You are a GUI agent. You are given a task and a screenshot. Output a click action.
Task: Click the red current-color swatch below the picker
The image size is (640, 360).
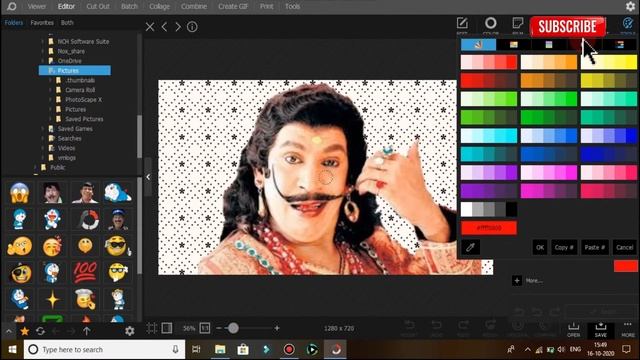pyautogui.click(x=625, y=266)
